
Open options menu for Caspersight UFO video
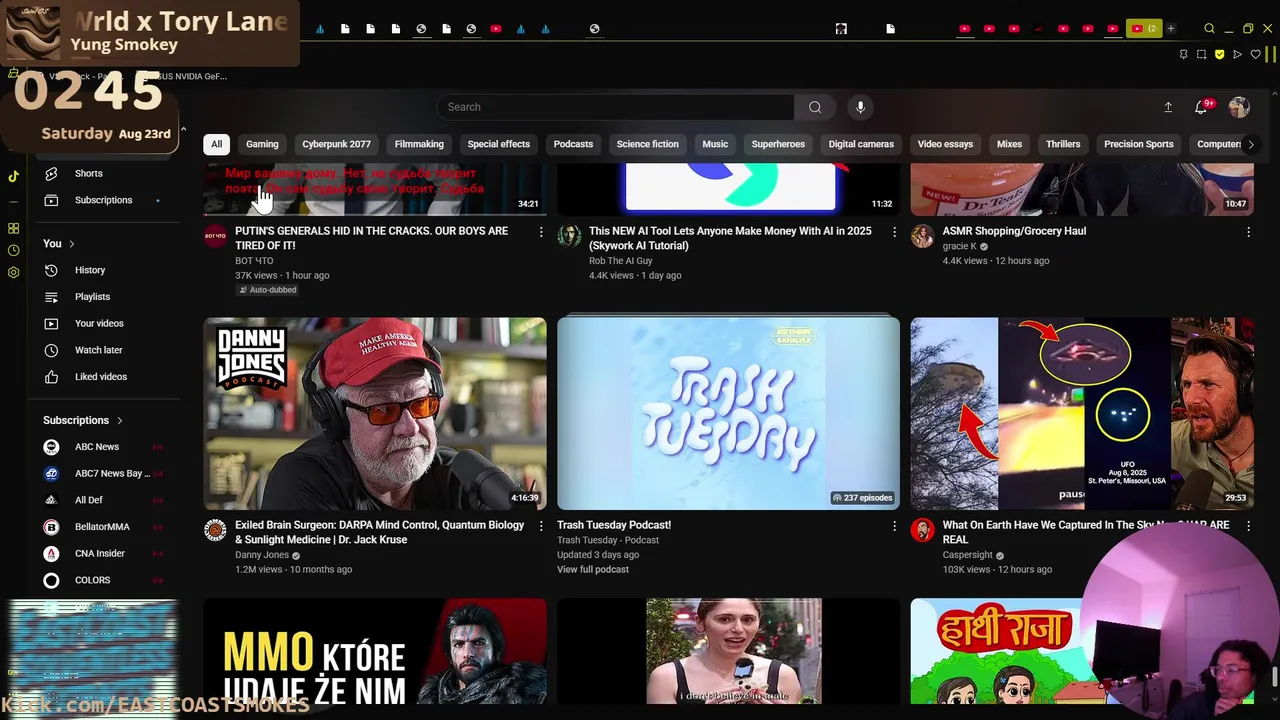[x=1248, y=526]
